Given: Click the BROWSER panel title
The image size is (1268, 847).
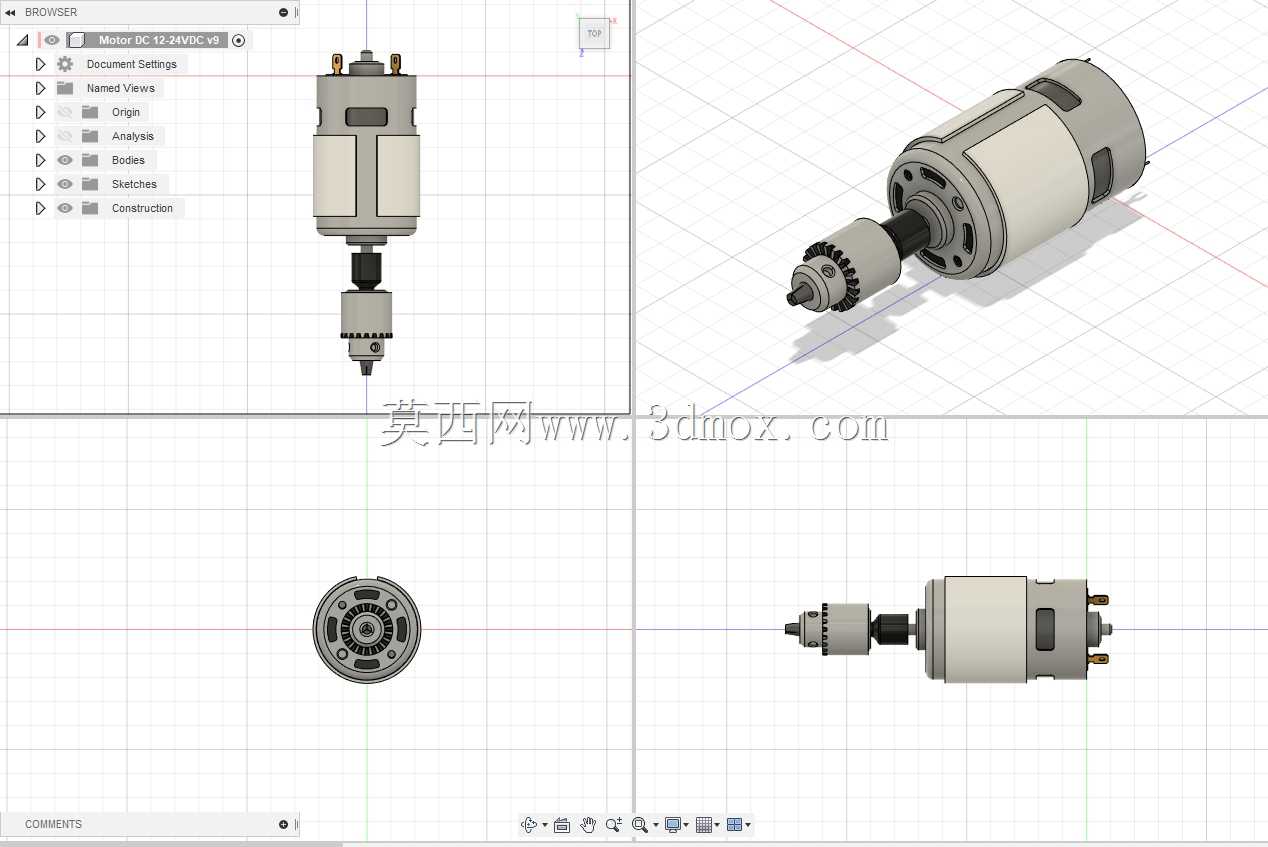Looking at the screenshot, I should [x=51, y=12].
